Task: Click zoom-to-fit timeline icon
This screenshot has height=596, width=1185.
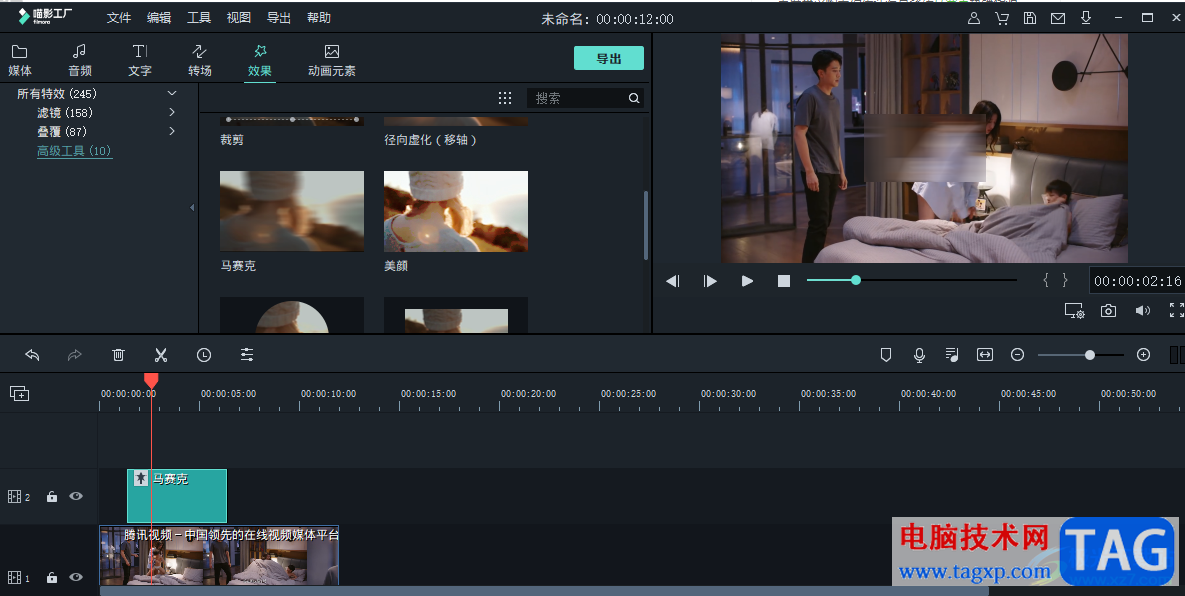Action: [985, 355]
